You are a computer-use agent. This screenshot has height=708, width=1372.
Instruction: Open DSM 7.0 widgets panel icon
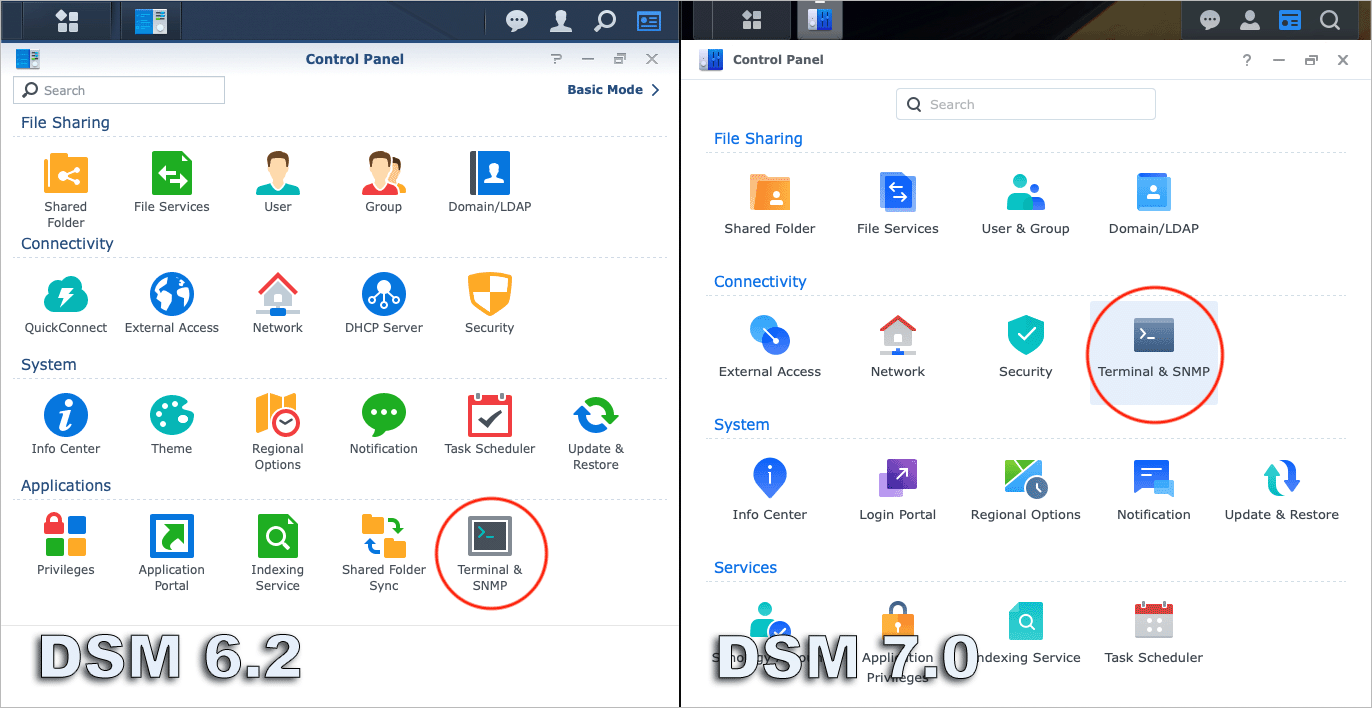pos(1290,20)
